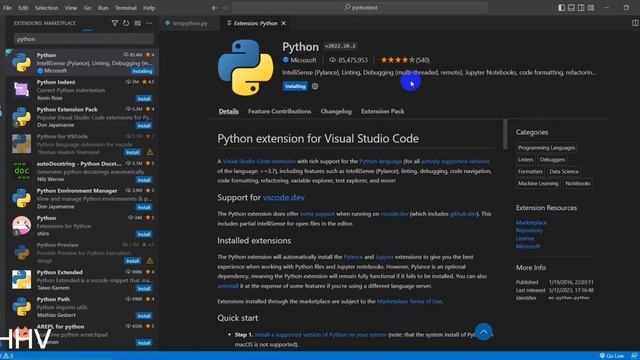The width and height of the screenshot is (640, 360).
Task: Install Python Environment Manager extension
Action: pos(144,207)
